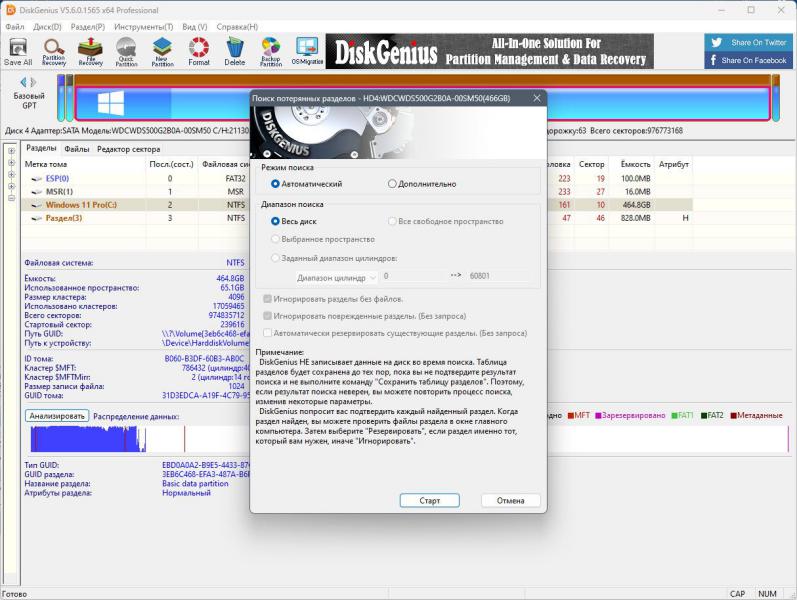
Task: Click the DiskGenius banner advertisement
Action: point(489,51)
